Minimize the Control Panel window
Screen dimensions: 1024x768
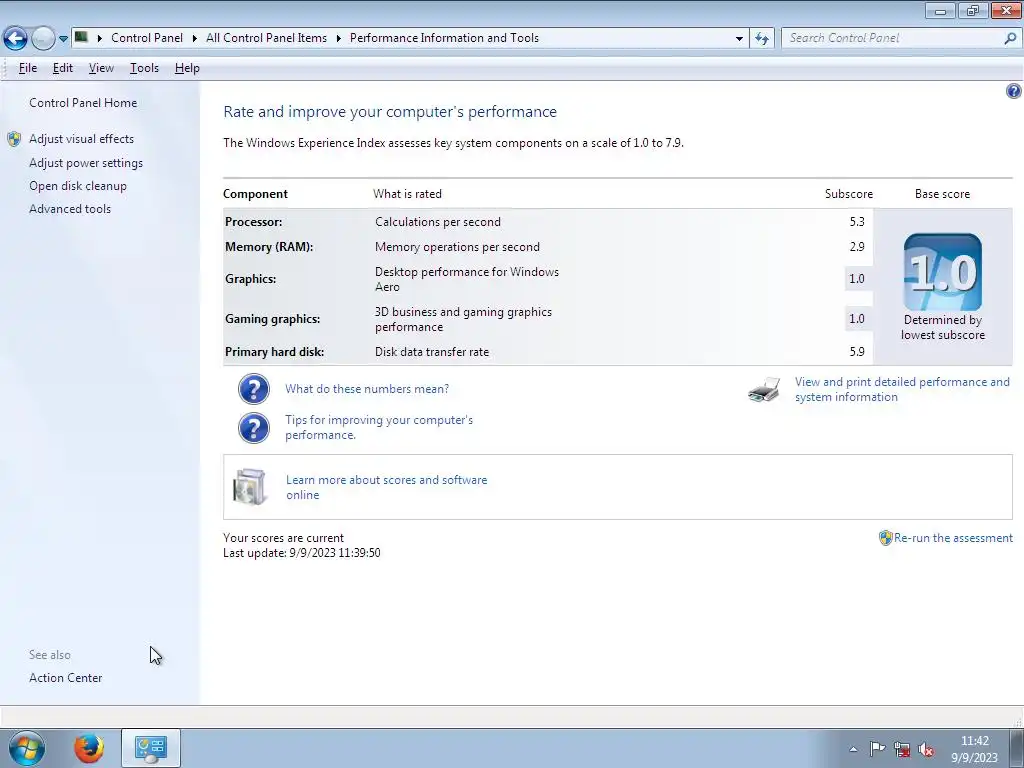(x=940, y=10)
